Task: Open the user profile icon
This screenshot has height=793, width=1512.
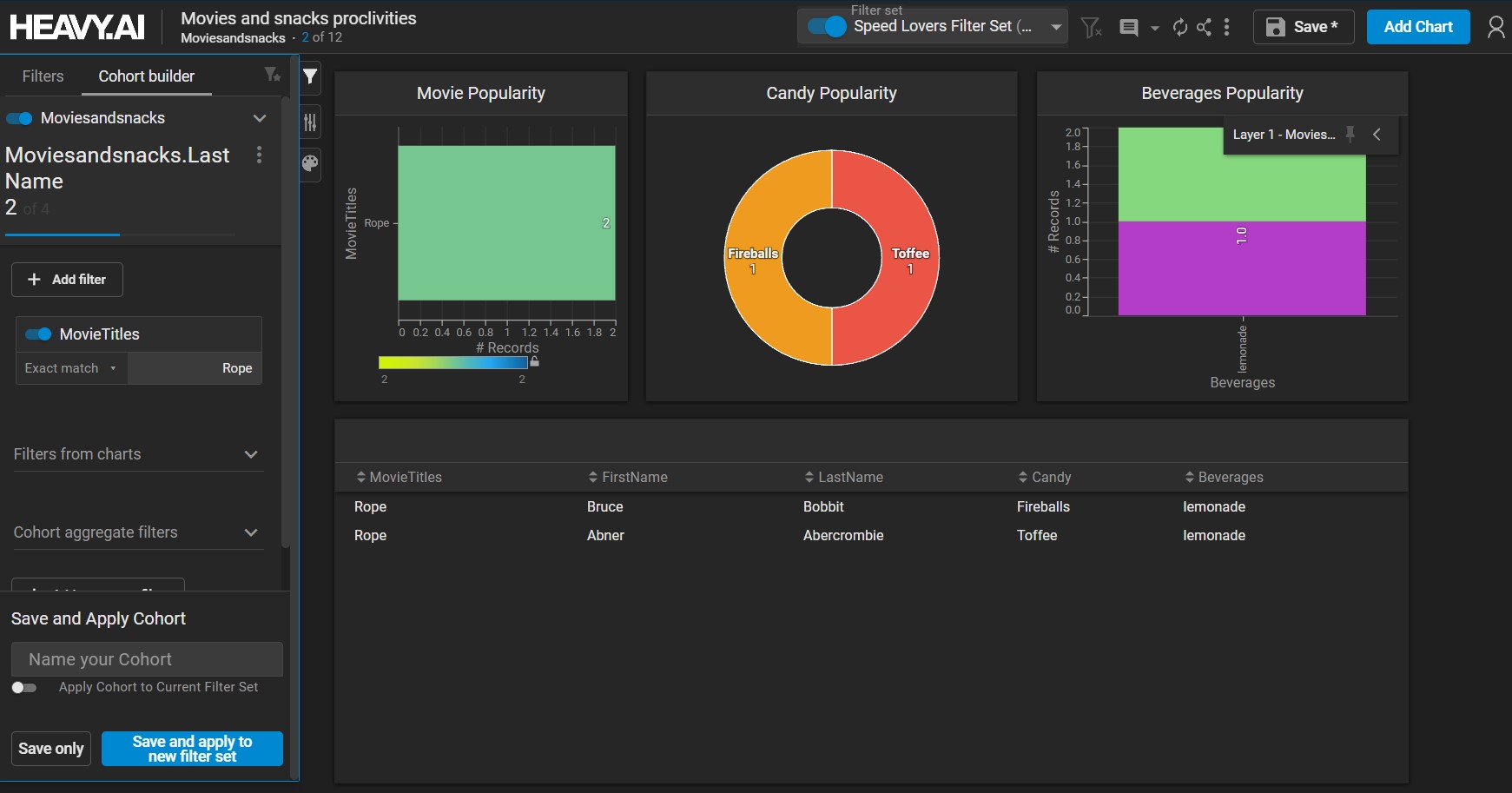Action: [x=1495, y=28]
